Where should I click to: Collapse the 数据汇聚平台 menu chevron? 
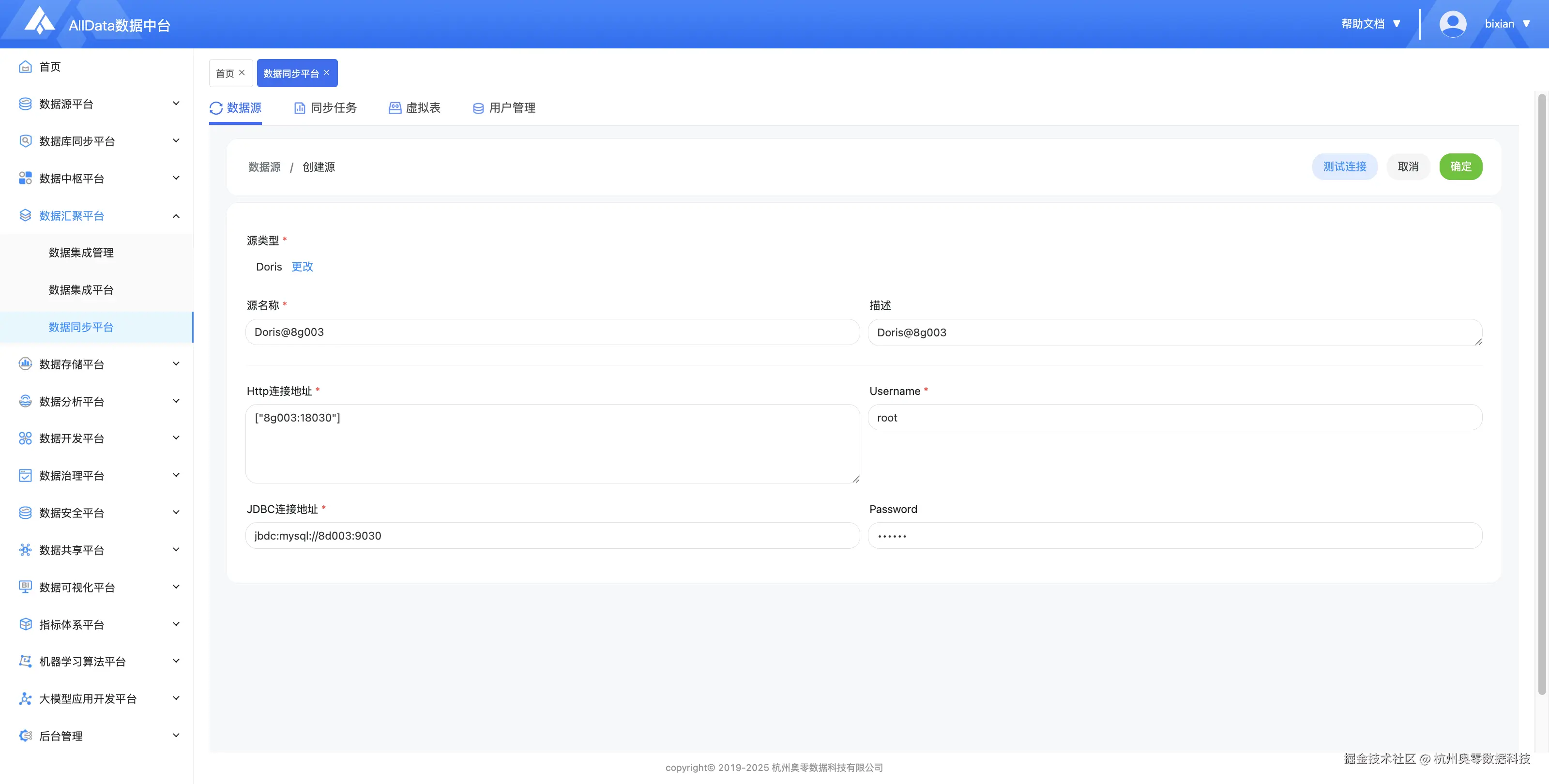176,216
